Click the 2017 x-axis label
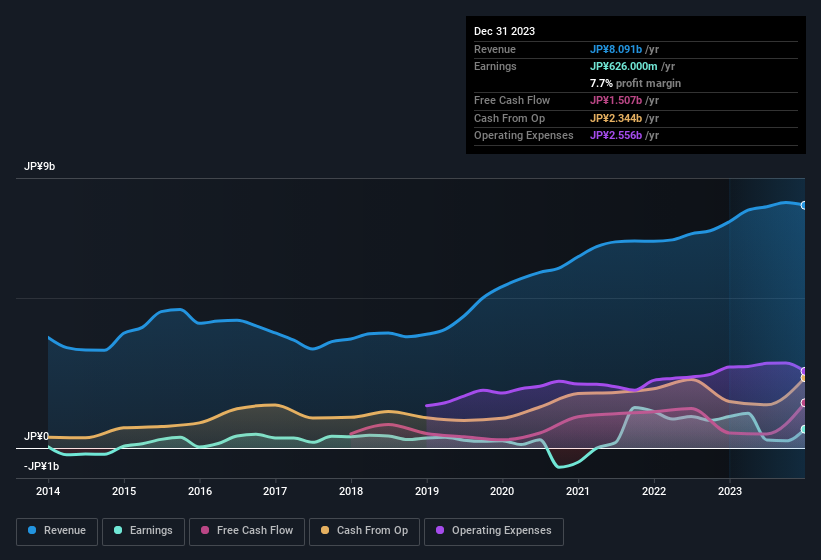The width and height of the screenshot is (821, 560). tap(275, 491)
